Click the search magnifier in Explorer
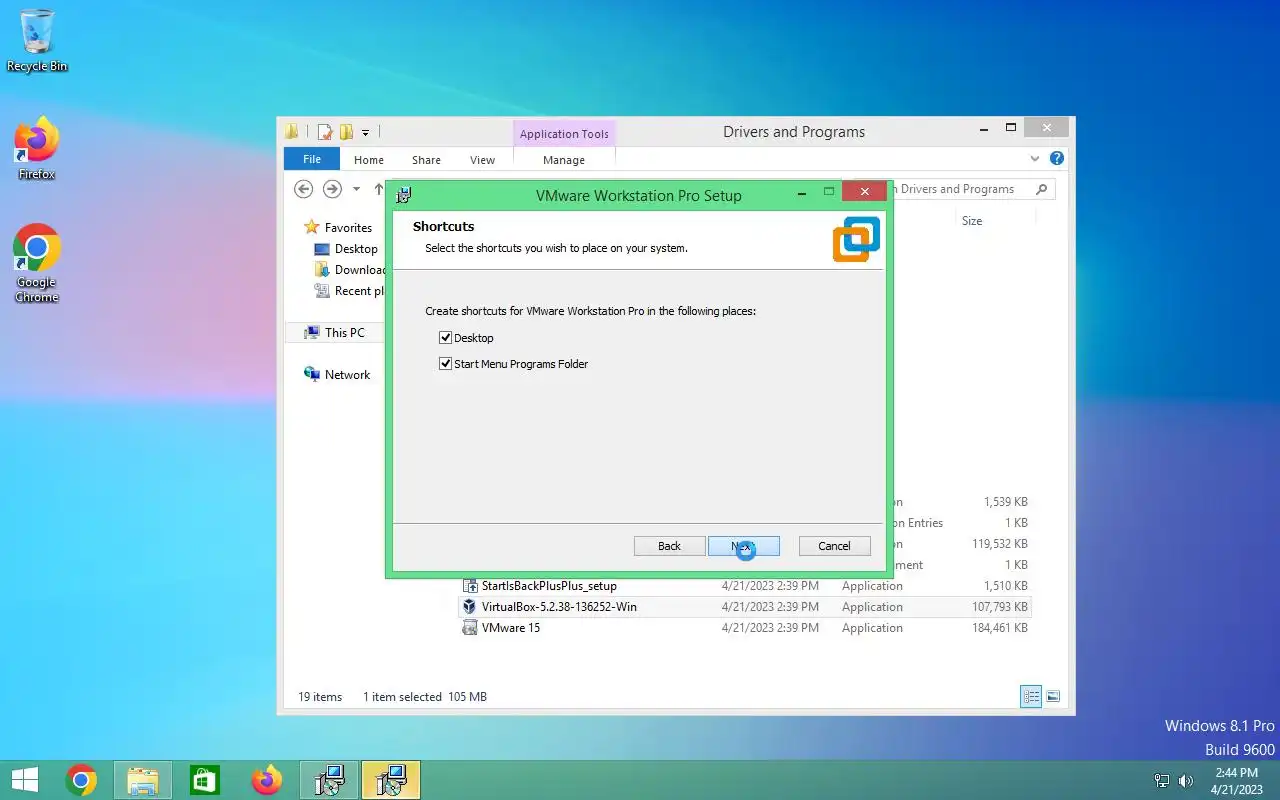The height and width of the screenshot is (800, 1280). pyautogui.click(x=1042, y=189)
